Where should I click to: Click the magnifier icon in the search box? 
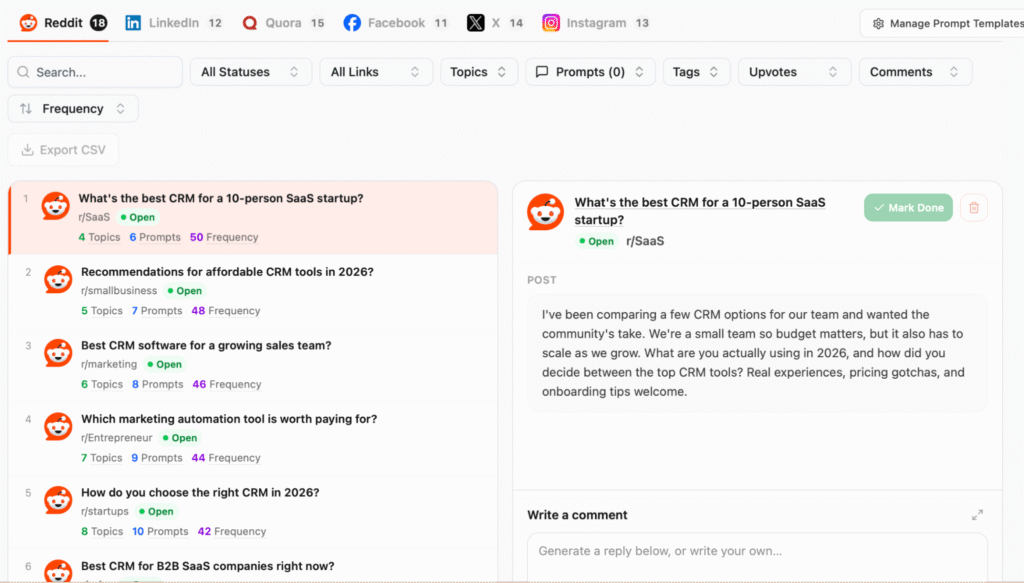pyautogui.click(x=24, y=72)
